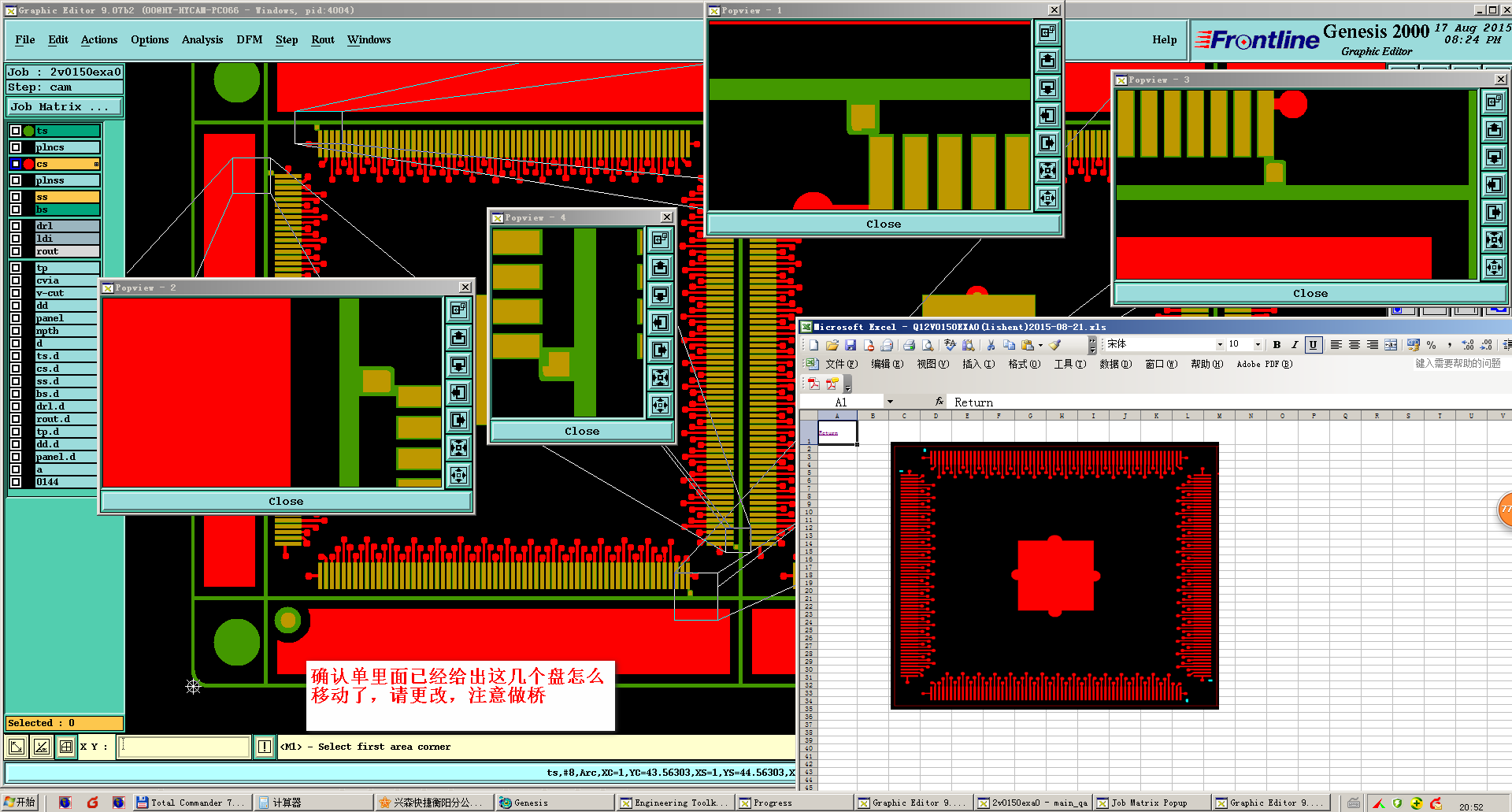The image size is (1512, 812).
Task: Open Excel Name Box dropdown arrow
Action: (890, 402)
